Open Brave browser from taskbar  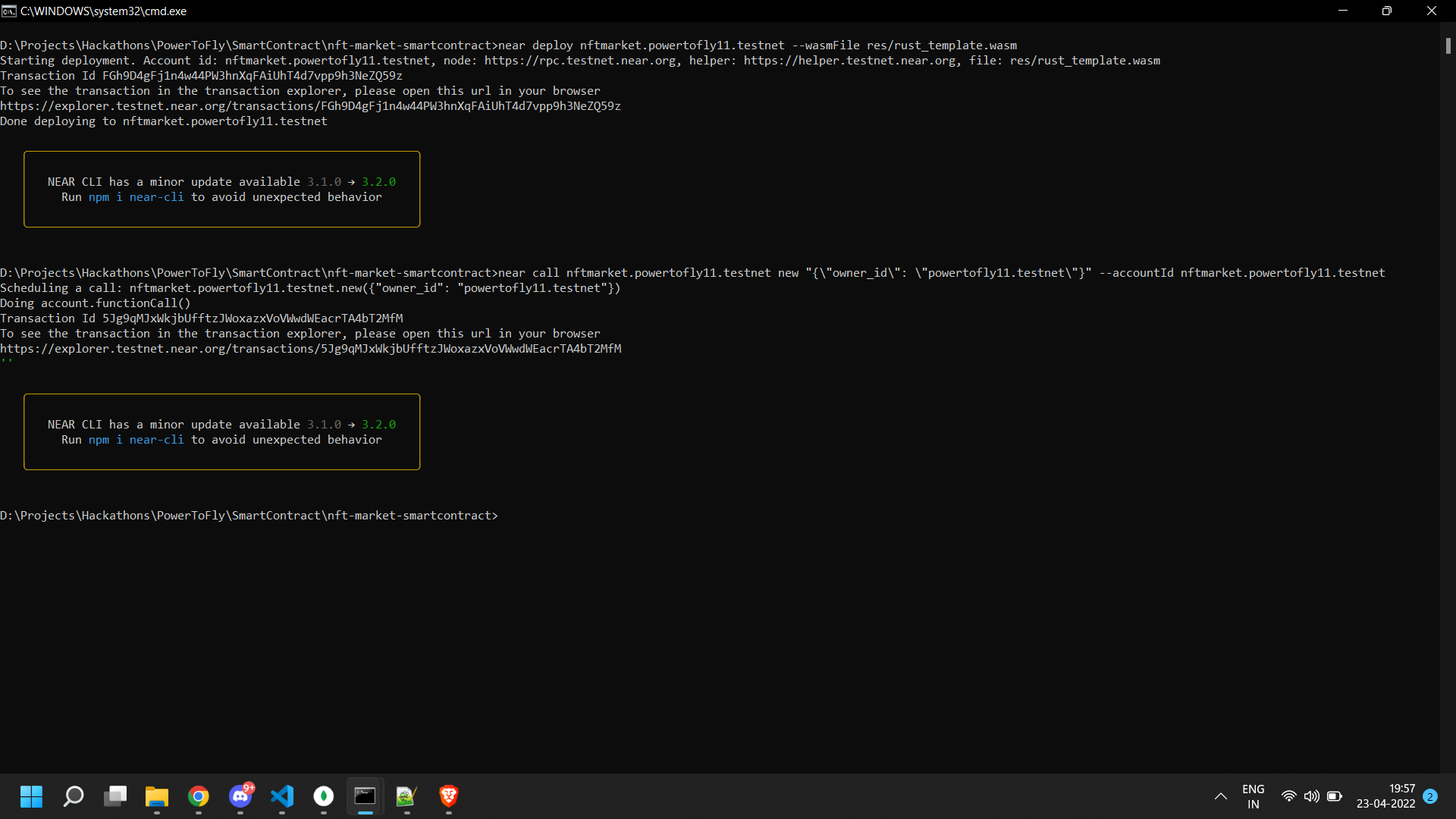[449, 796]
